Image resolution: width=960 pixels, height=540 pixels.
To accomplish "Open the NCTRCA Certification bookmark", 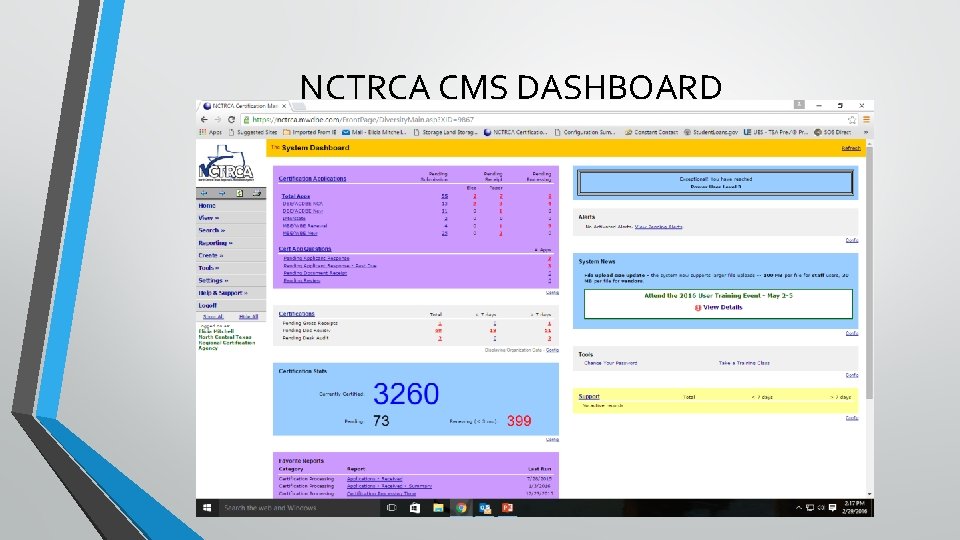I will click(x=516, y=132).
